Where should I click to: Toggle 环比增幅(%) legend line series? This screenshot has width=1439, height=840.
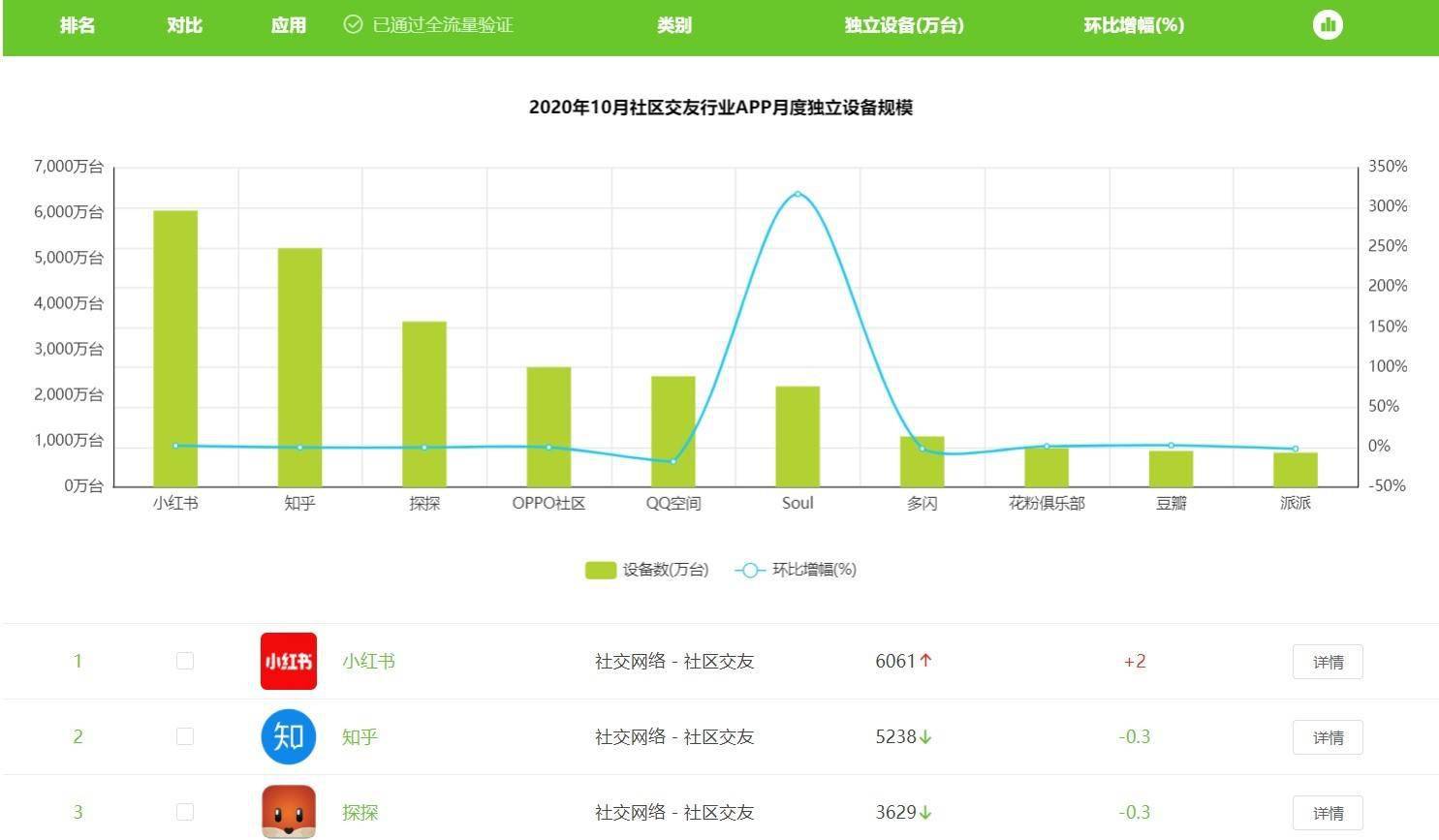click(x=796, y=570)
